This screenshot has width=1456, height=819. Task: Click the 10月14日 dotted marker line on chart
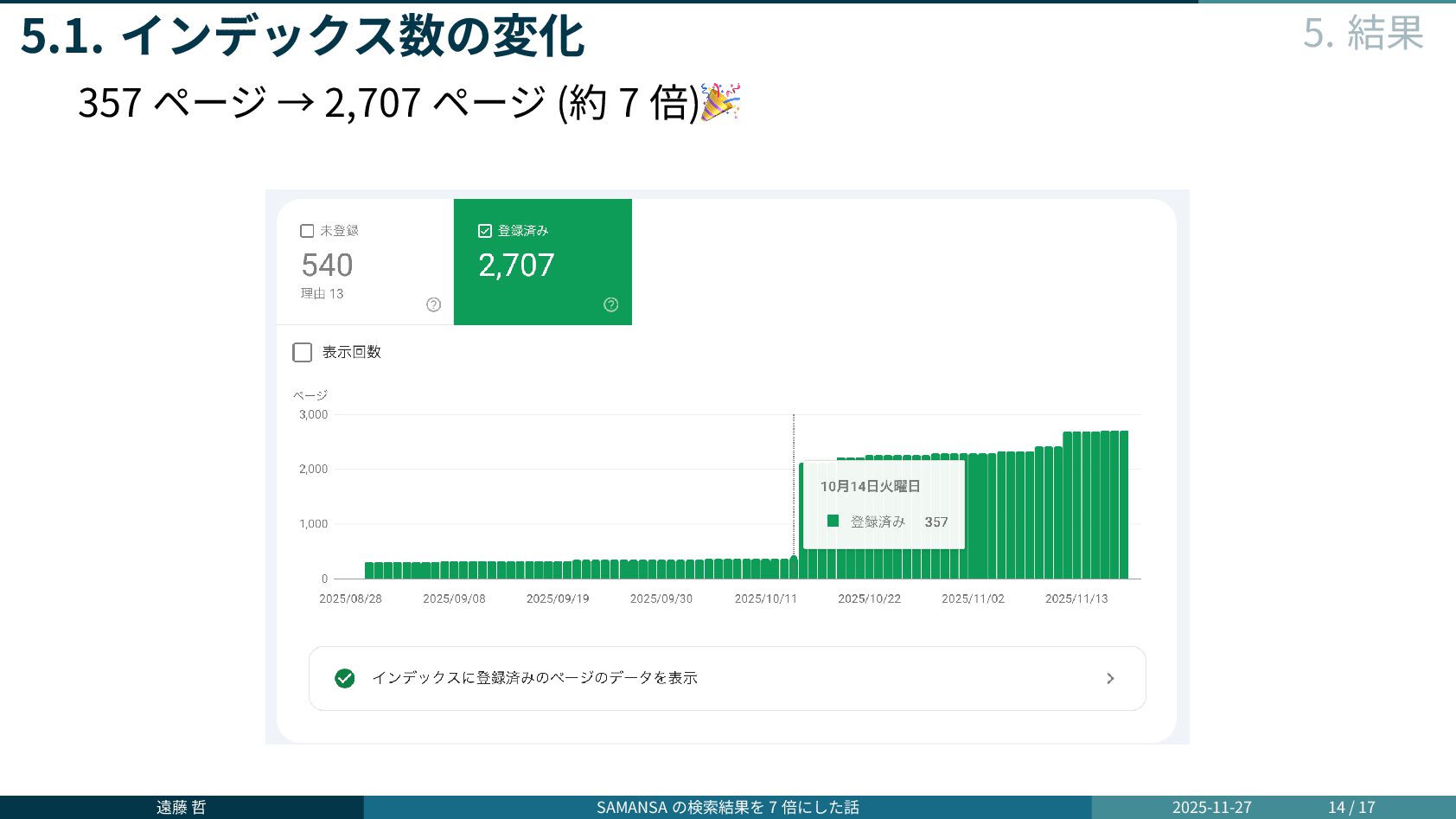(x=794, y=484)
